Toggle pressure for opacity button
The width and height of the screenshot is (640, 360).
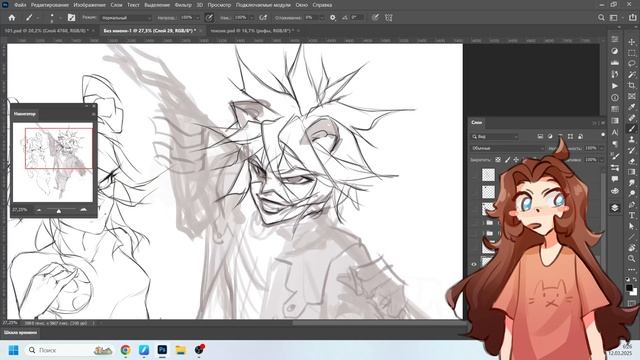click(x=209, y=18)
